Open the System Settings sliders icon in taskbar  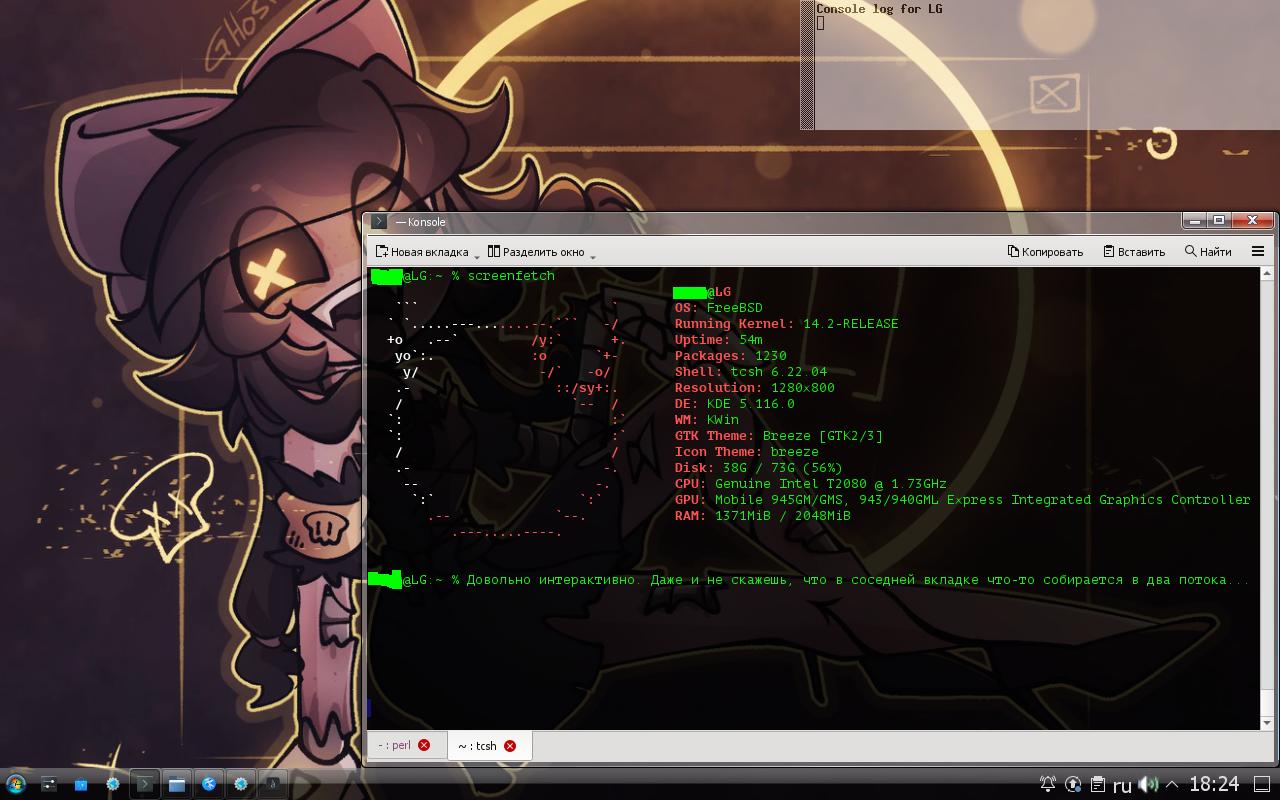click(49, 784)
